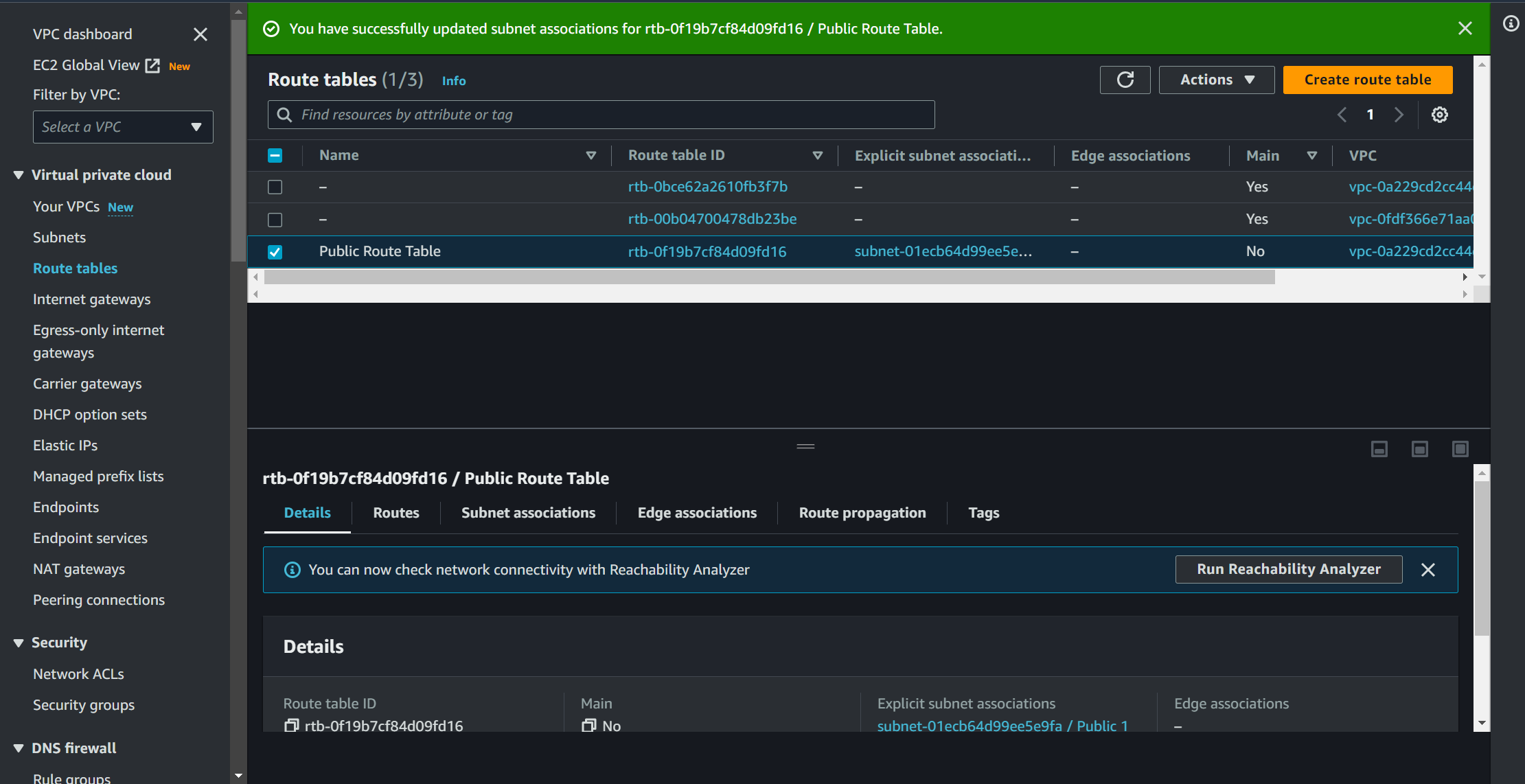
Task: Open the Info link beside Route tables
Action: coord(454,81)
